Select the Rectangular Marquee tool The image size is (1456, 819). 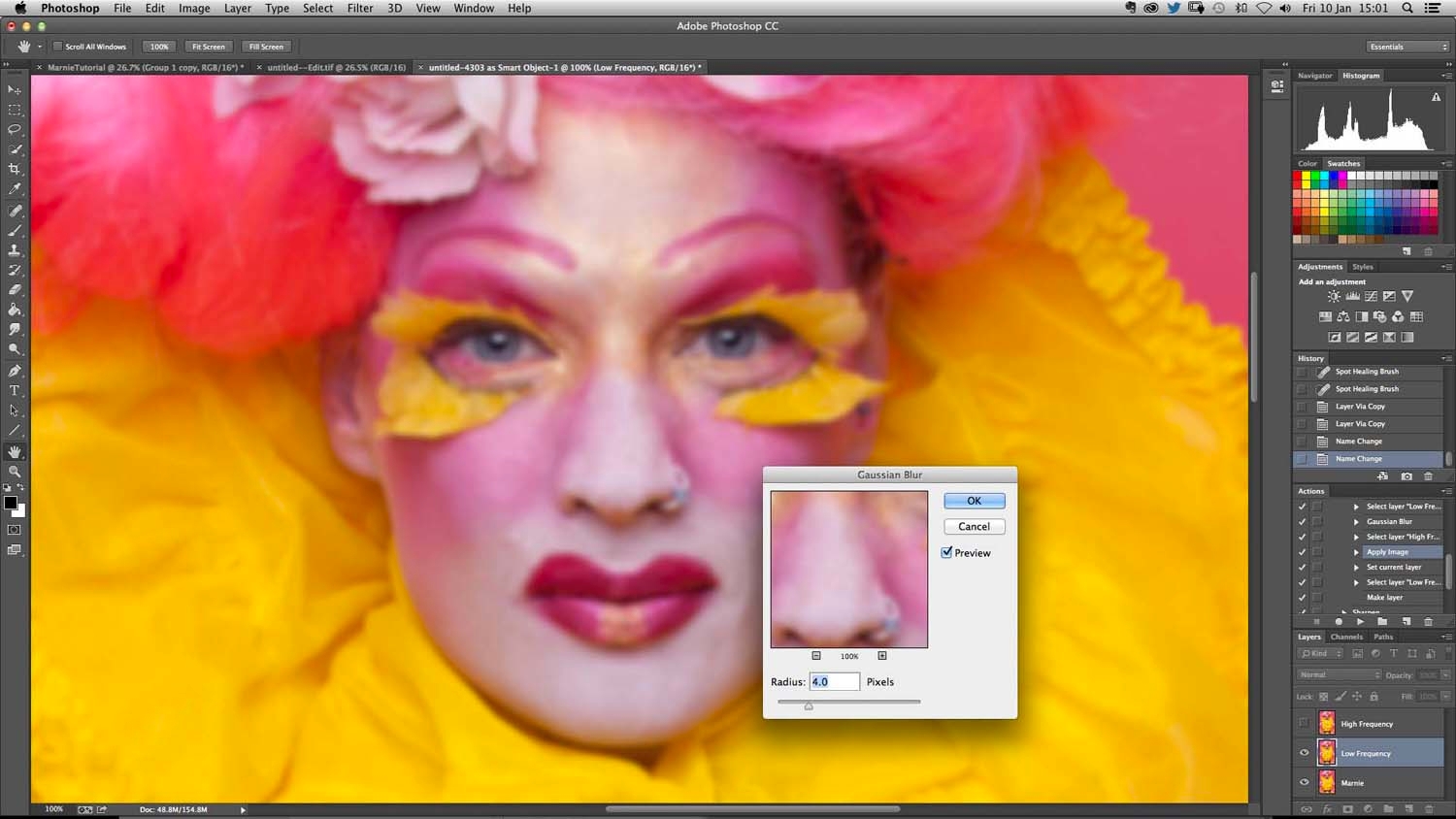click(15, 110)
